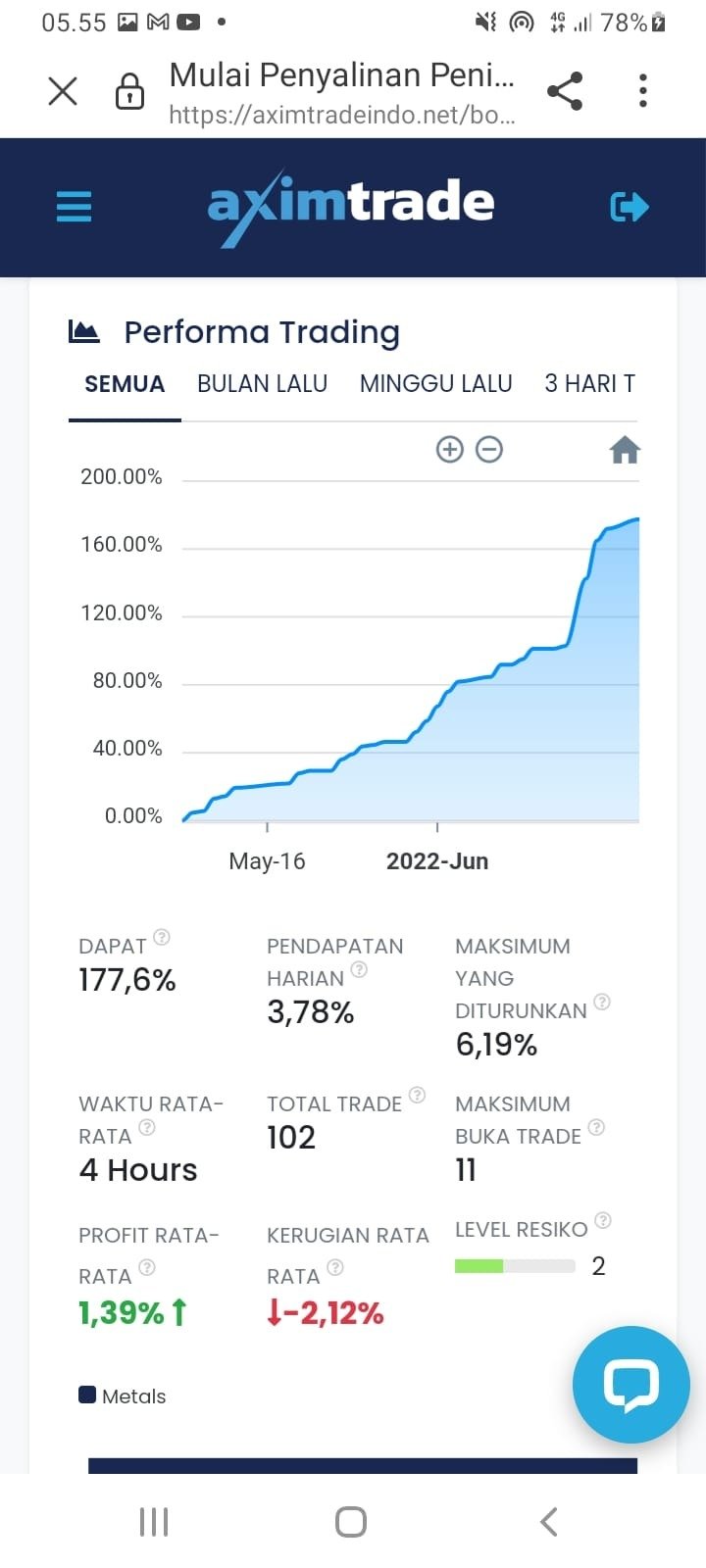
Task: Close the browser custom tab
Action: click(63, 91)
